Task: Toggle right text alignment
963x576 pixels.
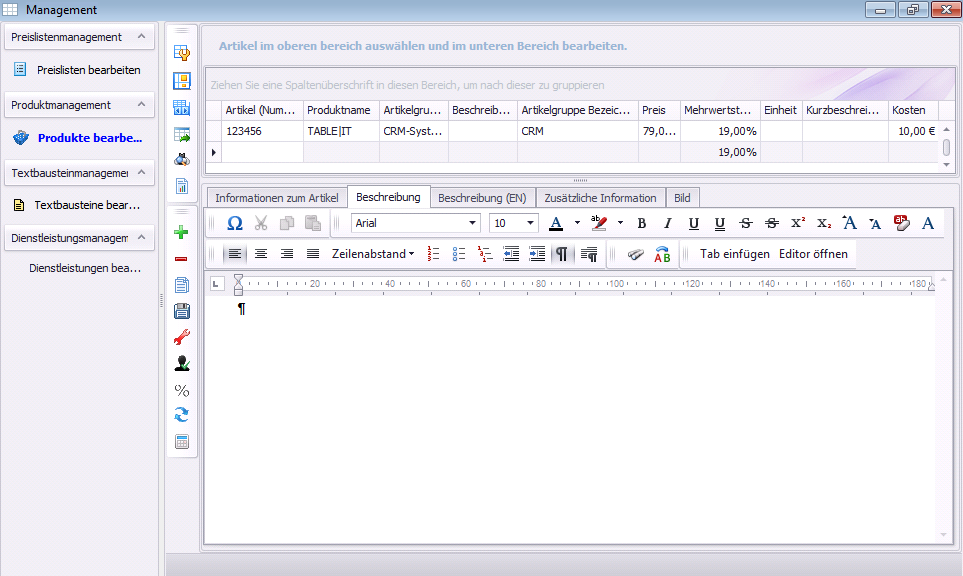Action: coord(287,254)
